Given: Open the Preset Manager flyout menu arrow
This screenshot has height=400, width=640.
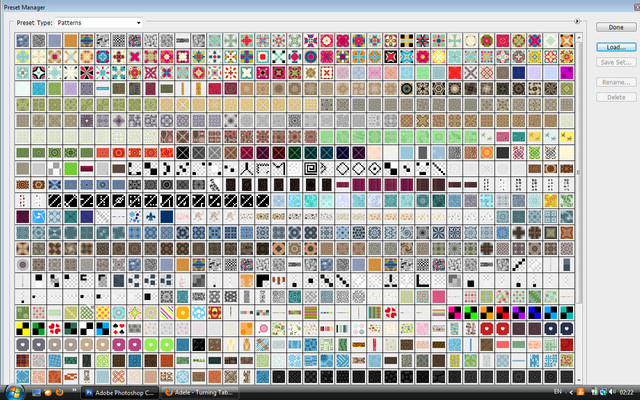Looking at the screenshot, I should click(577, 21).
